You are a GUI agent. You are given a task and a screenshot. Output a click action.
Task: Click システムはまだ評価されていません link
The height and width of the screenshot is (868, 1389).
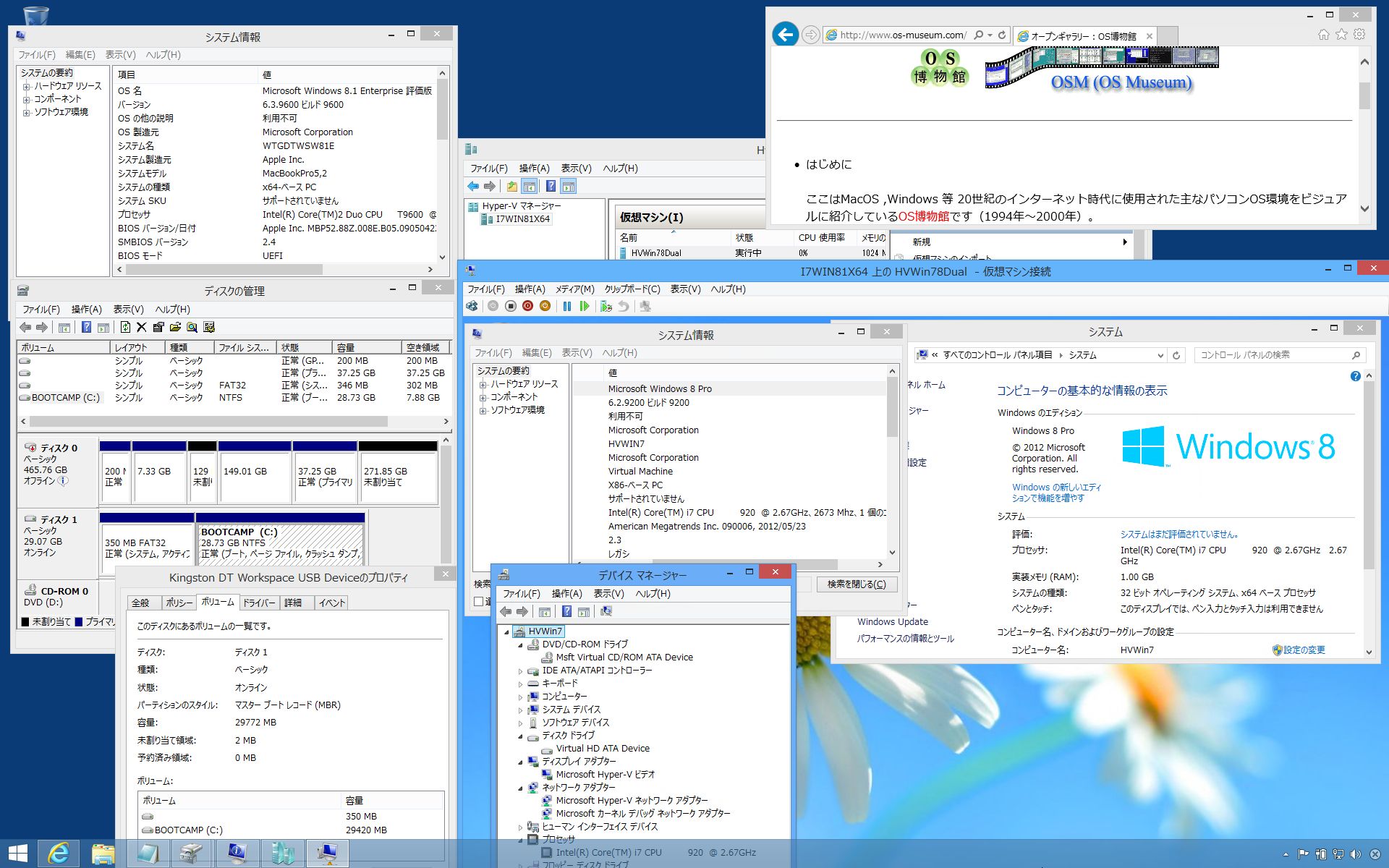[1180, 535]
